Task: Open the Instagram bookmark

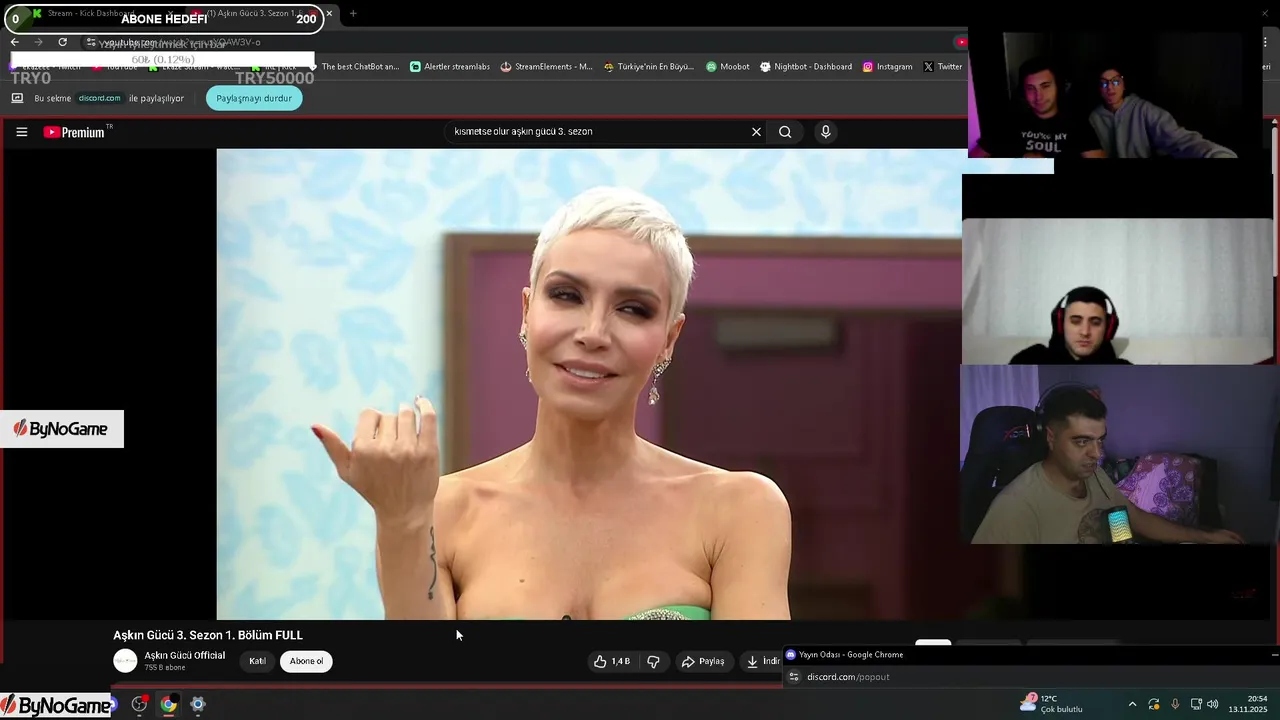Action: 888,67
